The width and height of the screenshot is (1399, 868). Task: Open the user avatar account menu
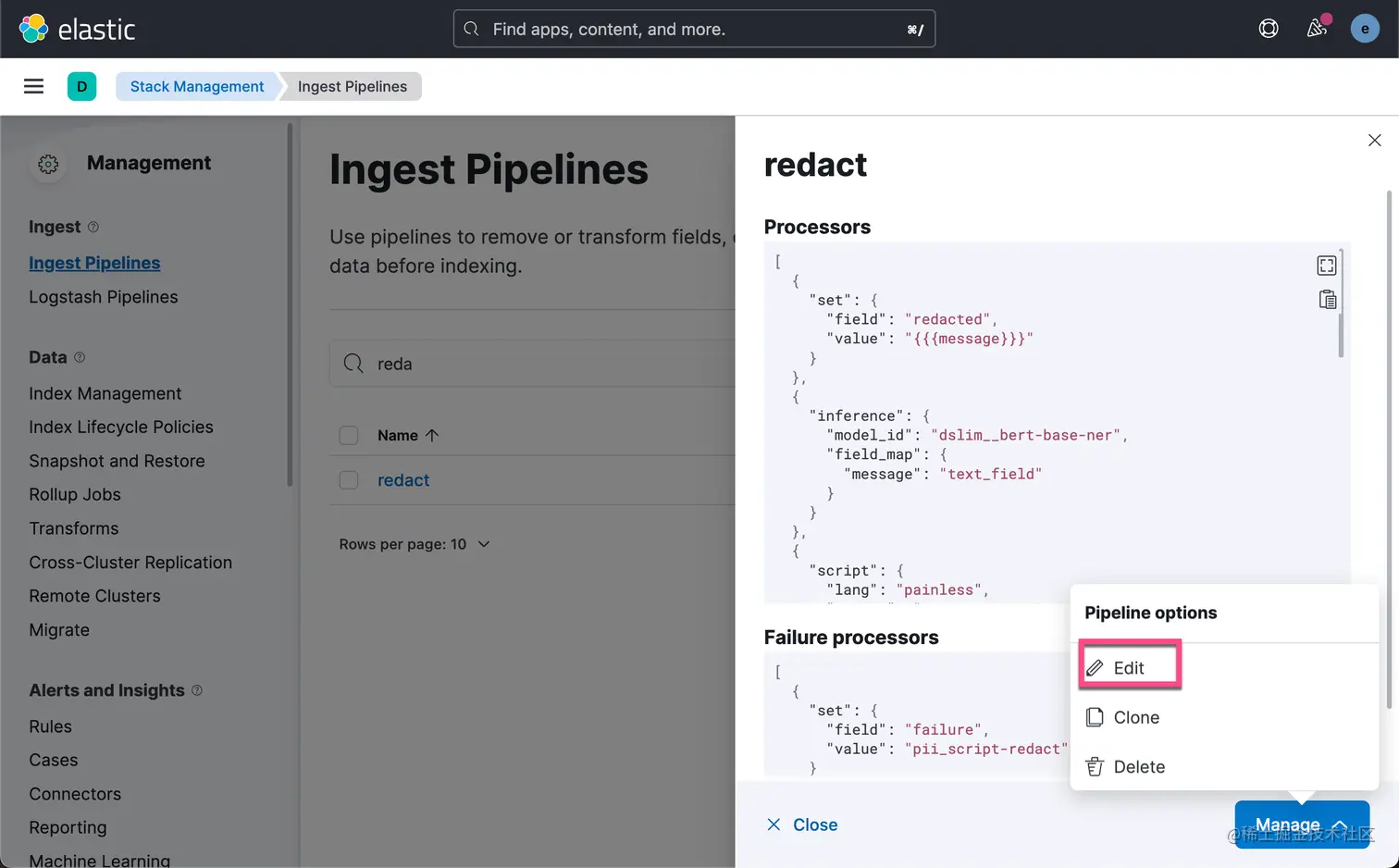coord(1365,29)
